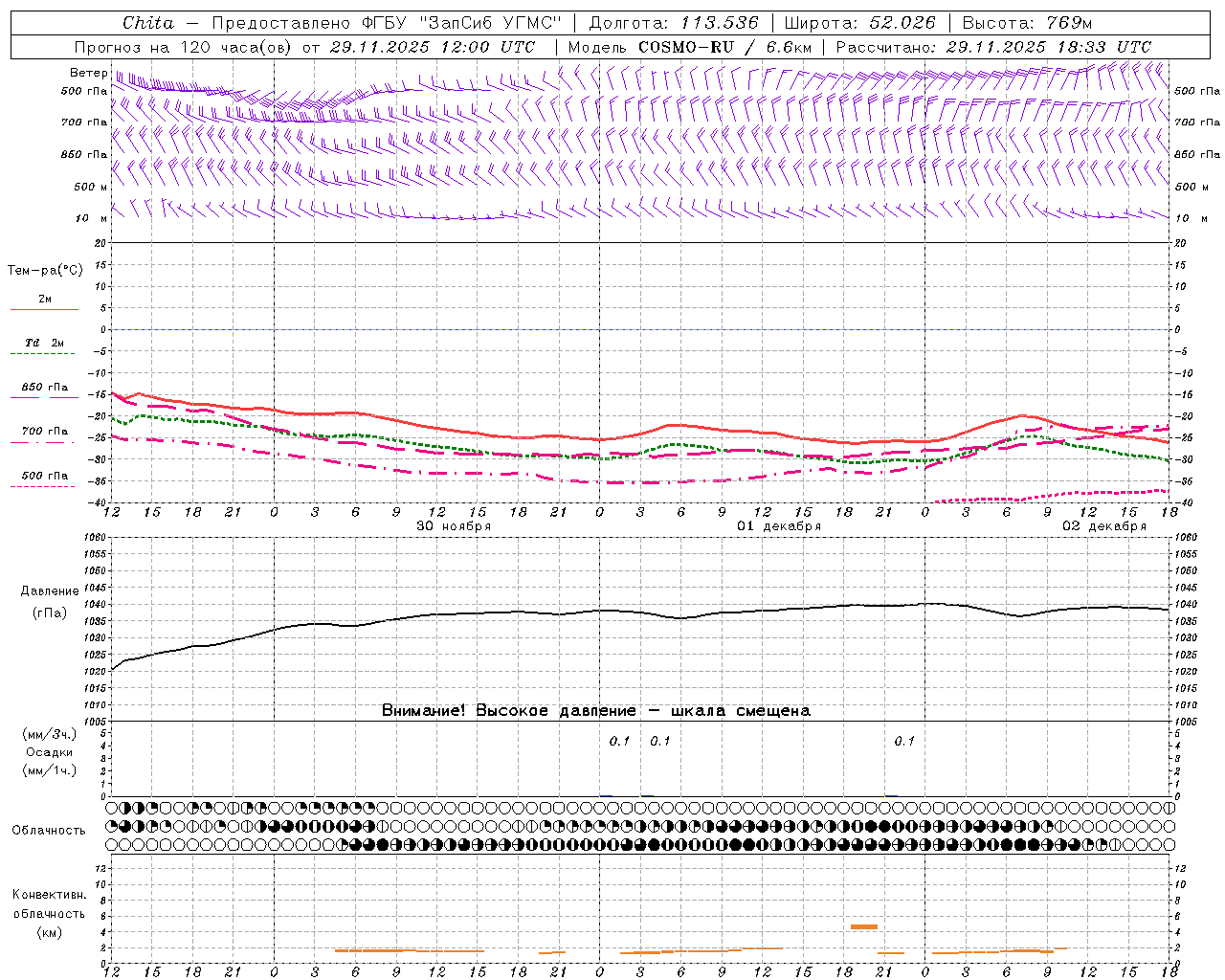
Task: Click the Тем-ра(°C) axis title
Action: [45, 271]
